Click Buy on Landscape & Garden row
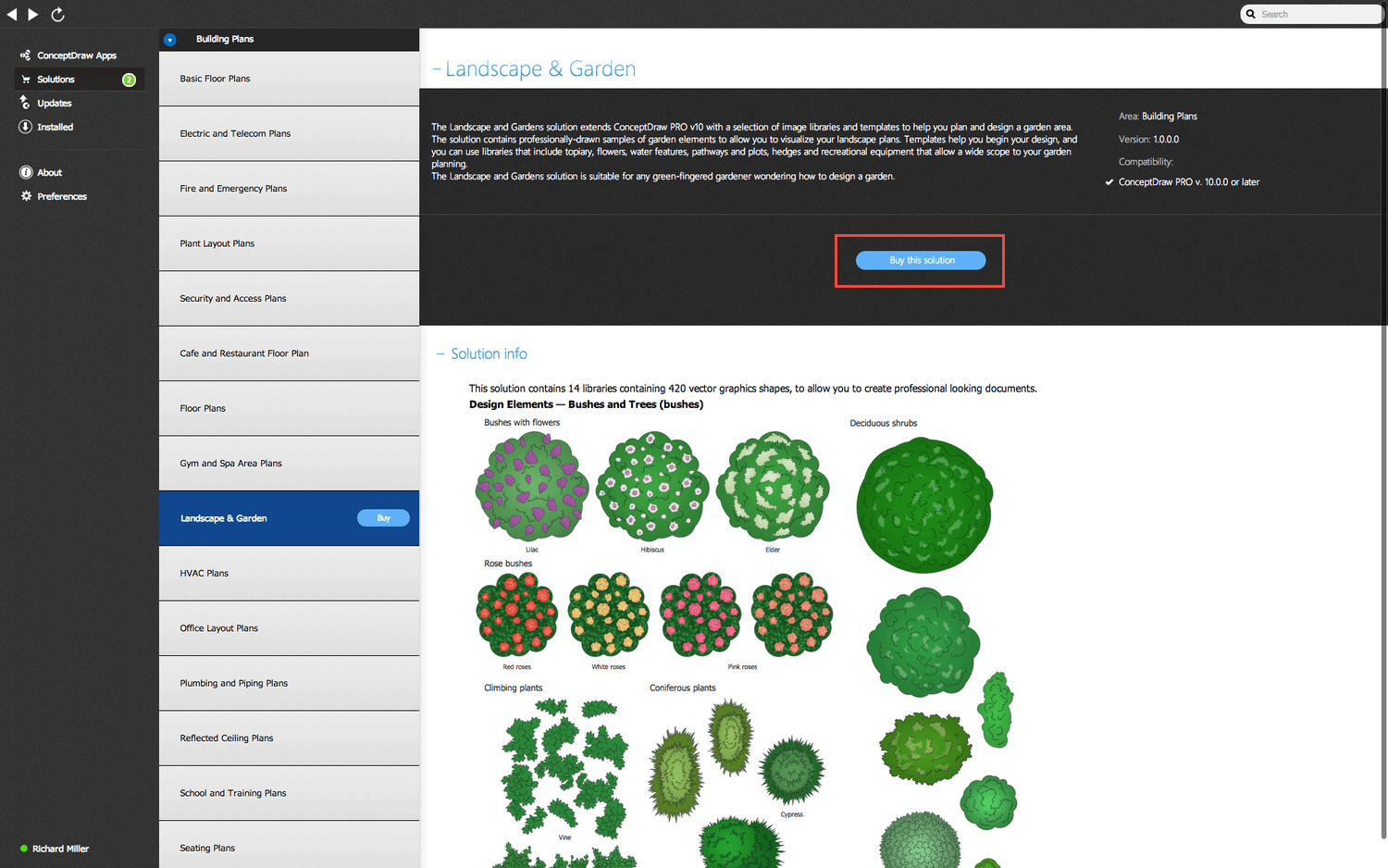 click(383, 518)
